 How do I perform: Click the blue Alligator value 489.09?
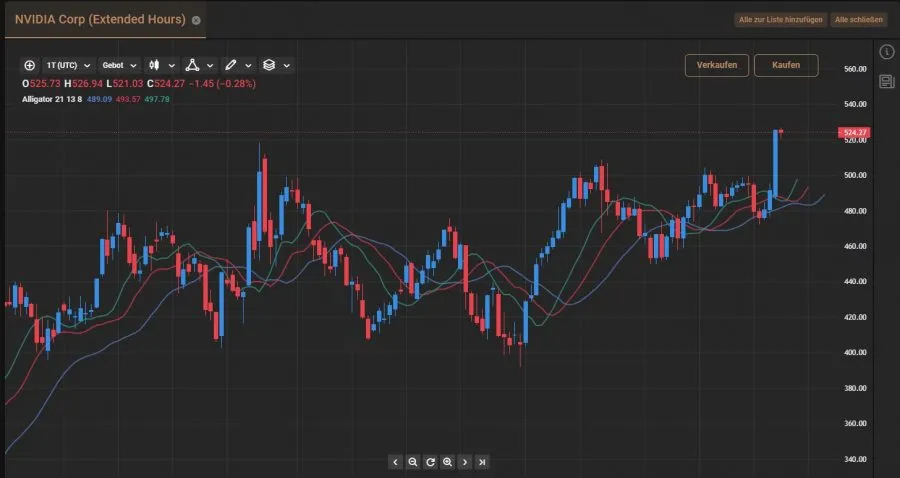(x=99, y=99)
